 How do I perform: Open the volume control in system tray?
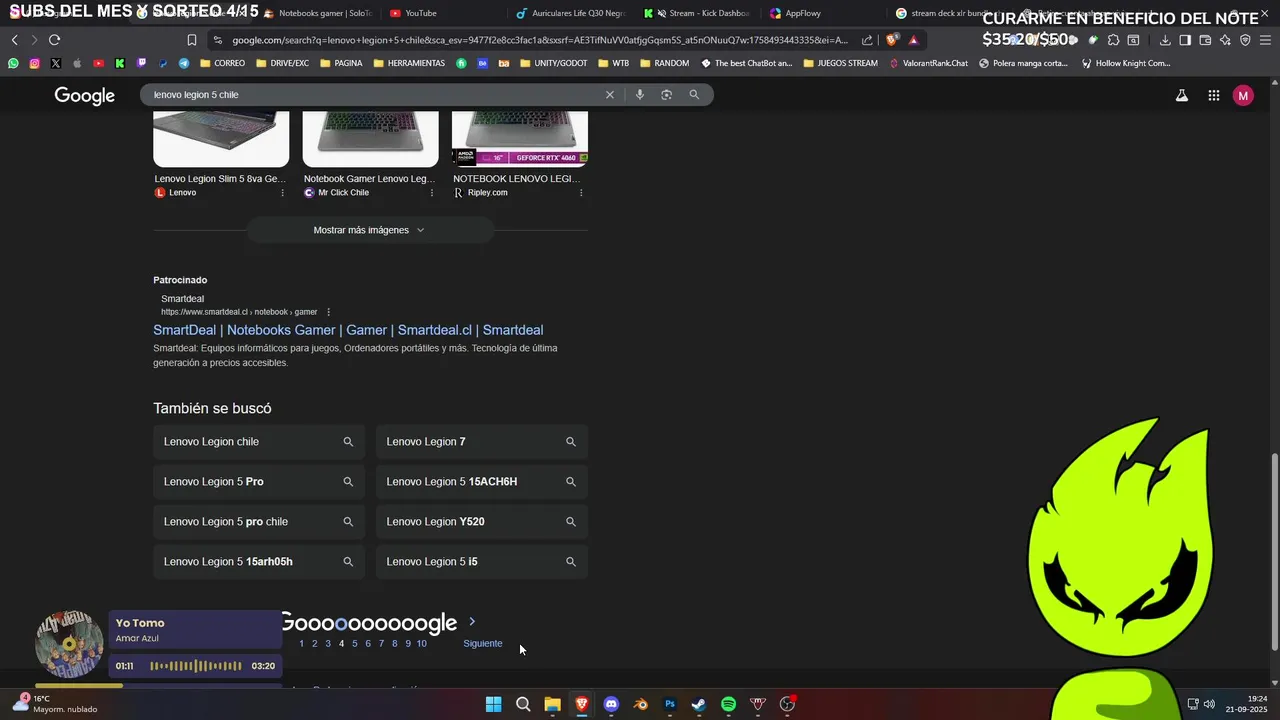1209,704
